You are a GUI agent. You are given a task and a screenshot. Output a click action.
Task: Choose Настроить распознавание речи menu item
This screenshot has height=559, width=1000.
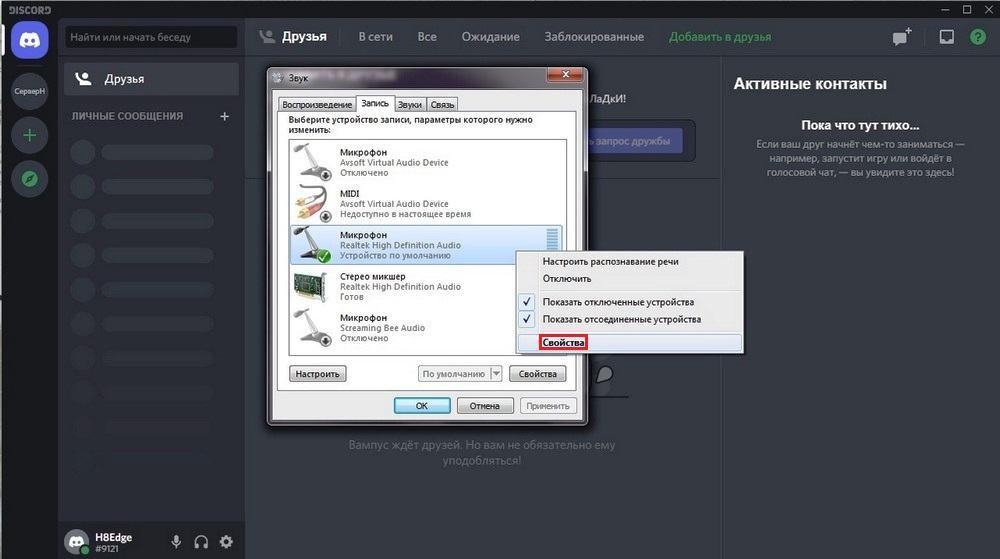pyautogui.click(x=629, y=261)
